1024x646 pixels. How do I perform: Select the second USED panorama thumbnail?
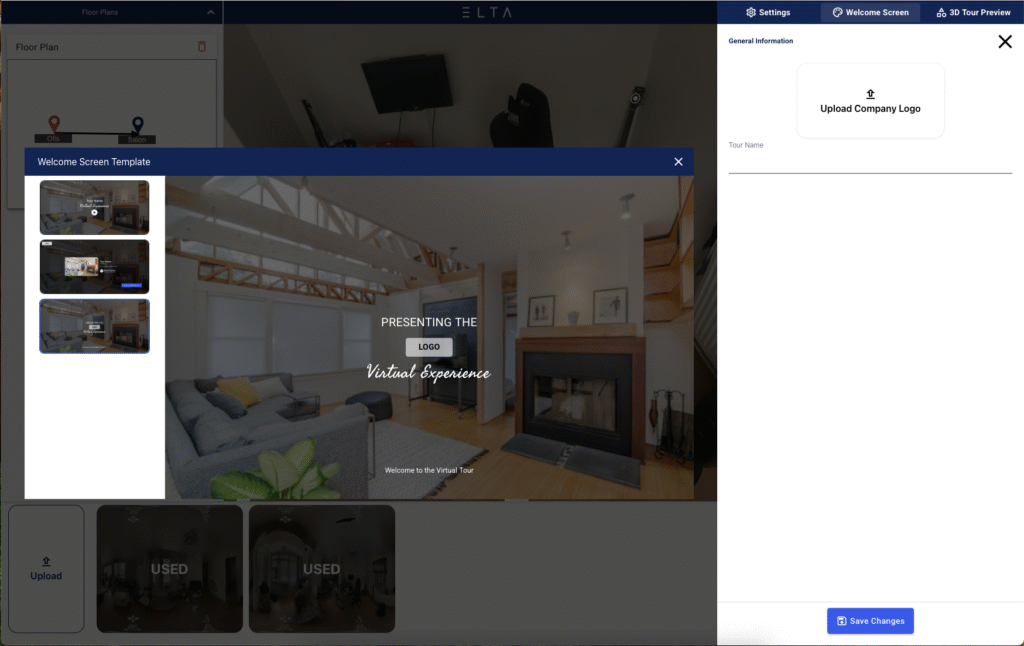tap(321, 568)
